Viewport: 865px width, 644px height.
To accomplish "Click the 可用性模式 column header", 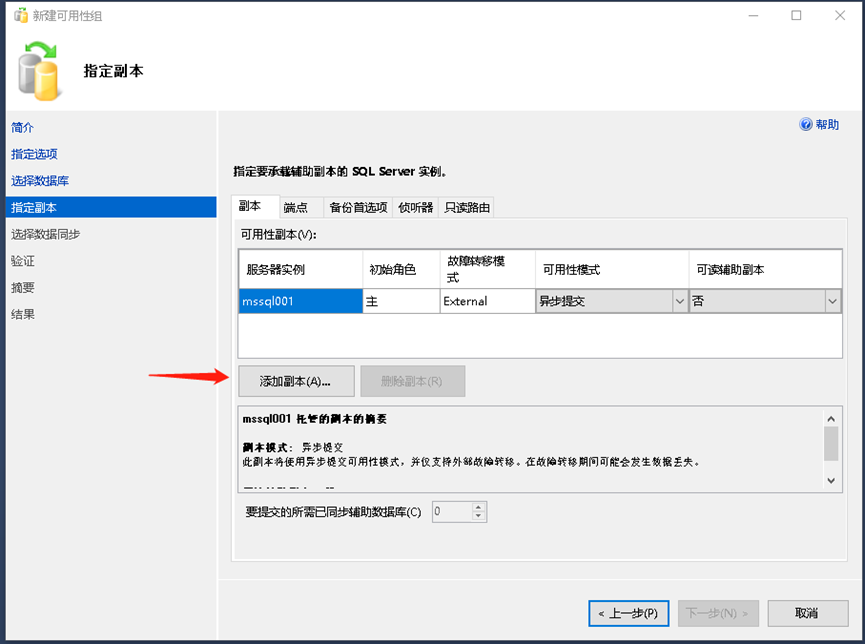I will [612, 269].
